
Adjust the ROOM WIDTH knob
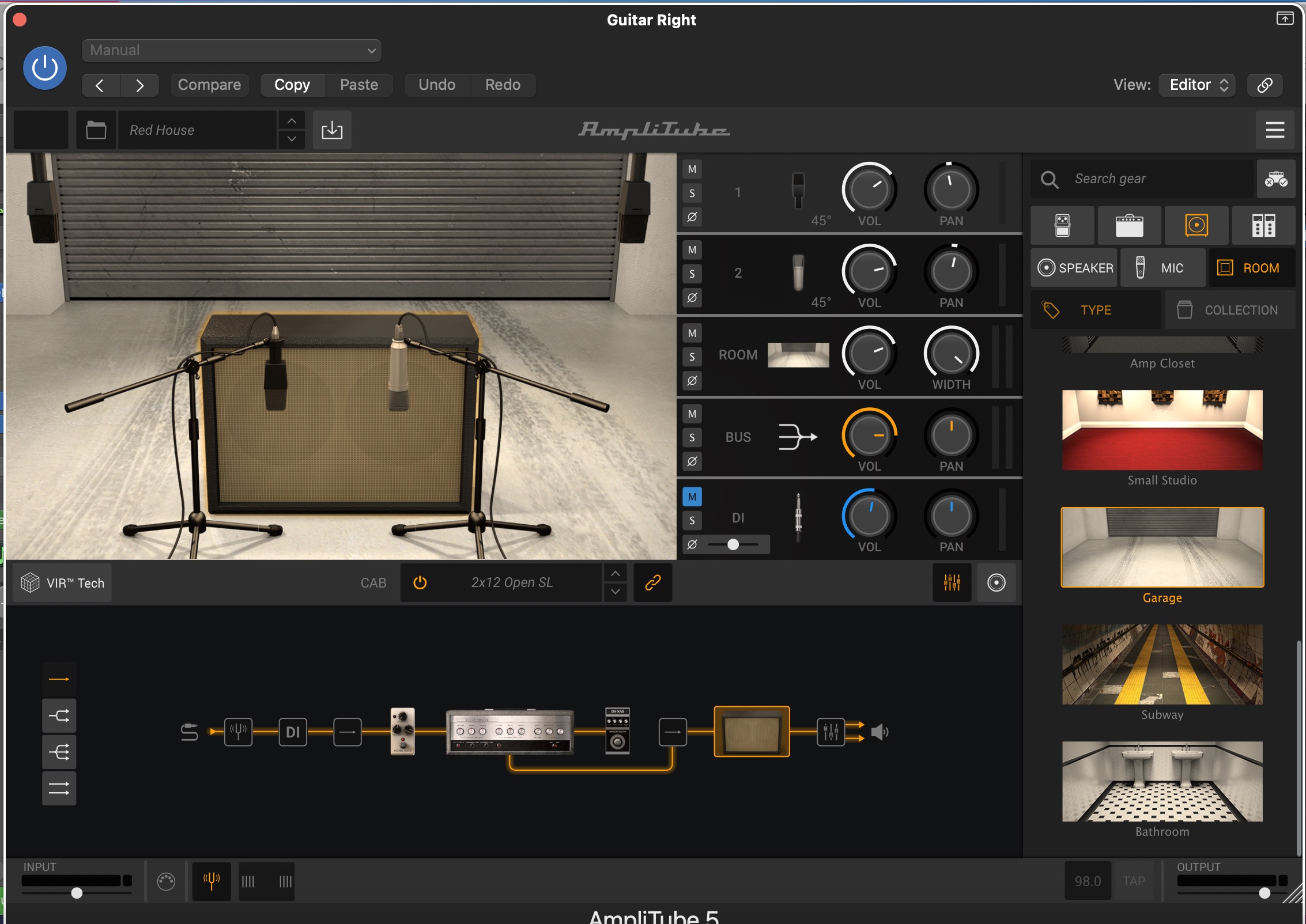[951, 353]
